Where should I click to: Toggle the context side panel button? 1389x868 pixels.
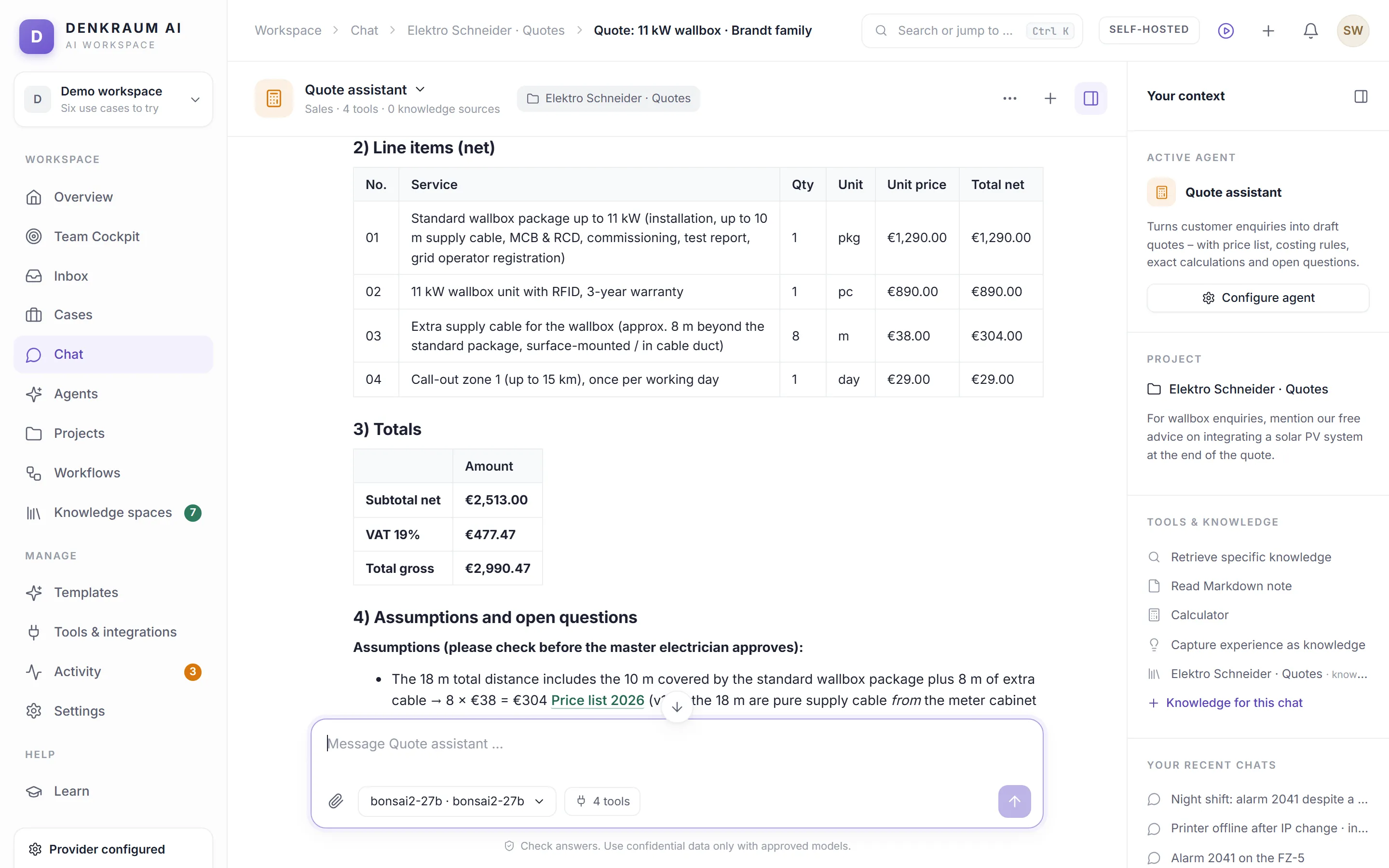[x=1090, y=98]
